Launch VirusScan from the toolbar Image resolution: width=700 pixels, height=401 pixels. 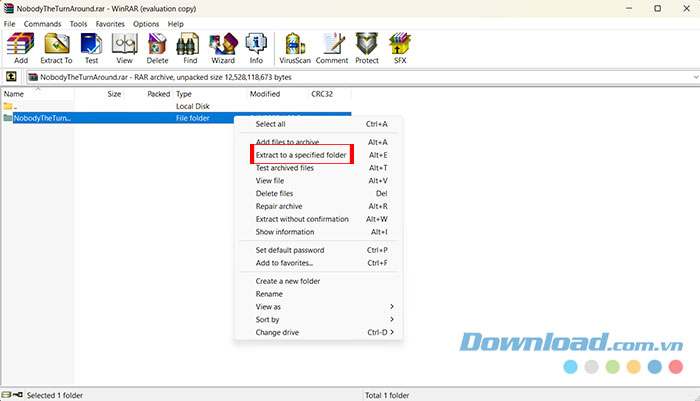[x=294, y=48]
